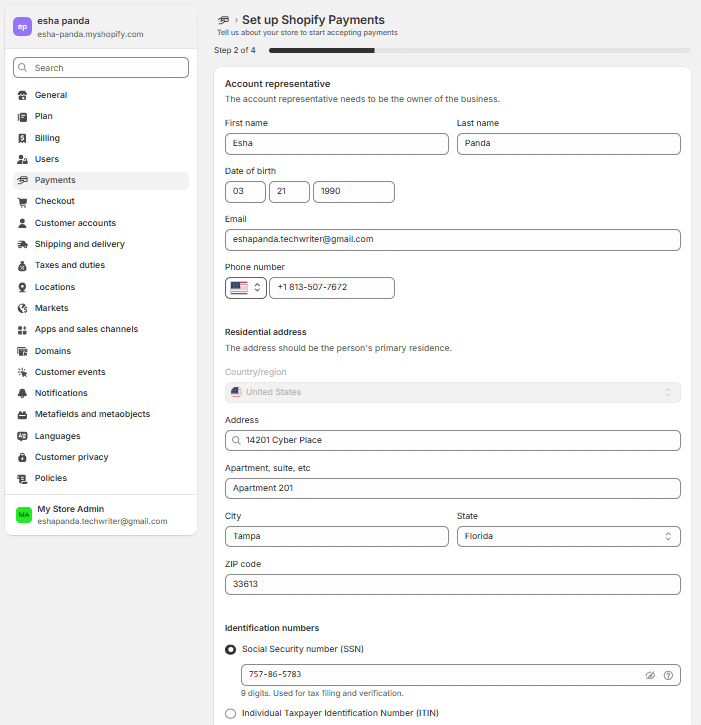Click the search magnifier in Address field
Viewport: 701px width, 725px height.
pyautogui.click(x=236, y=441)
